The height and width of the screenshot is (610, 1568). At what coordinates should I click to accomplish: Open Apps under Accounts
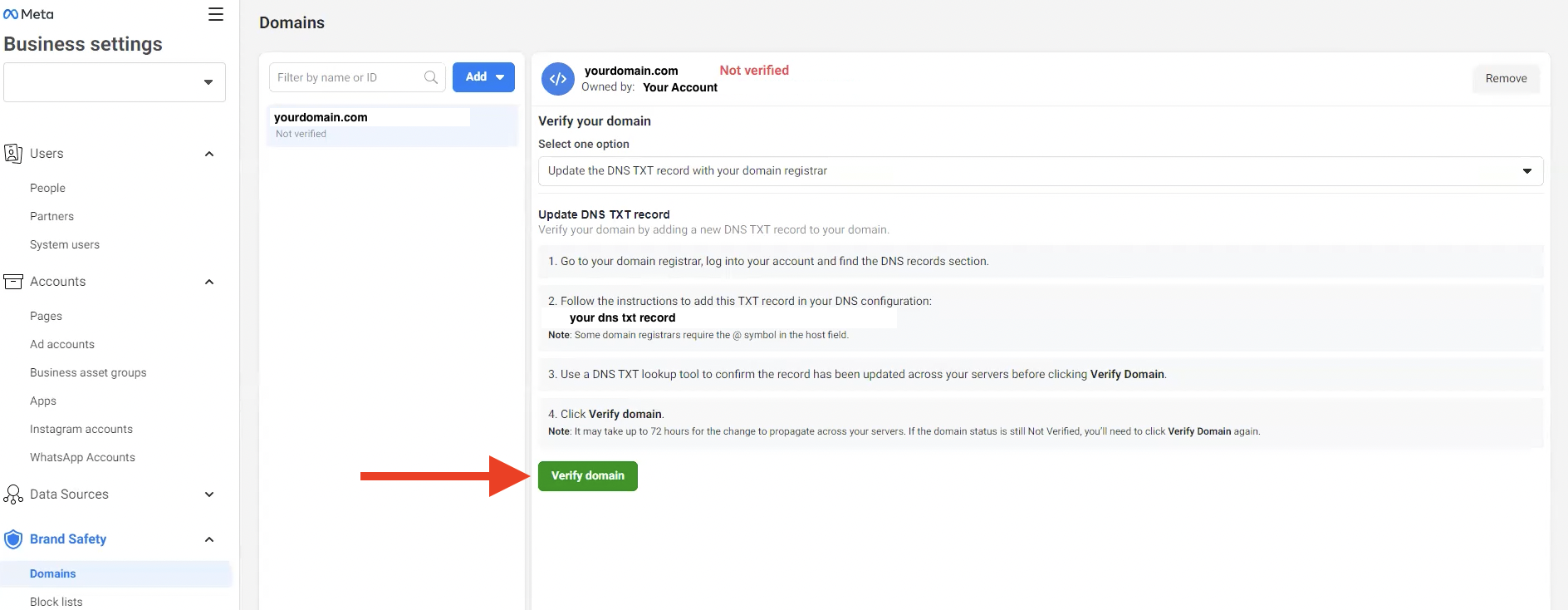coord(43,401)
